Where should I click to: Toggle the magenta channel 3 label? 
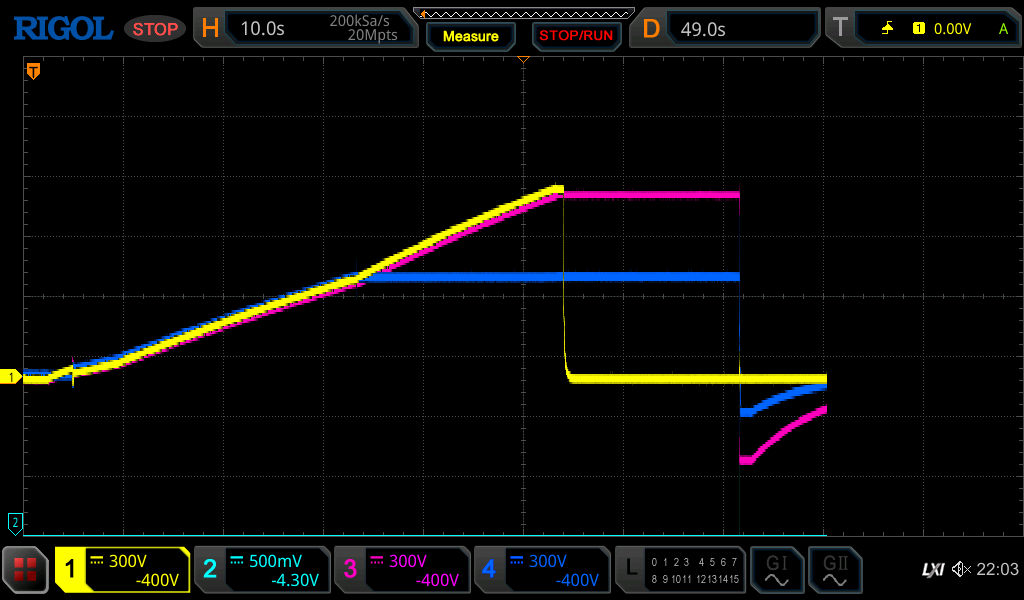point(401,570)
